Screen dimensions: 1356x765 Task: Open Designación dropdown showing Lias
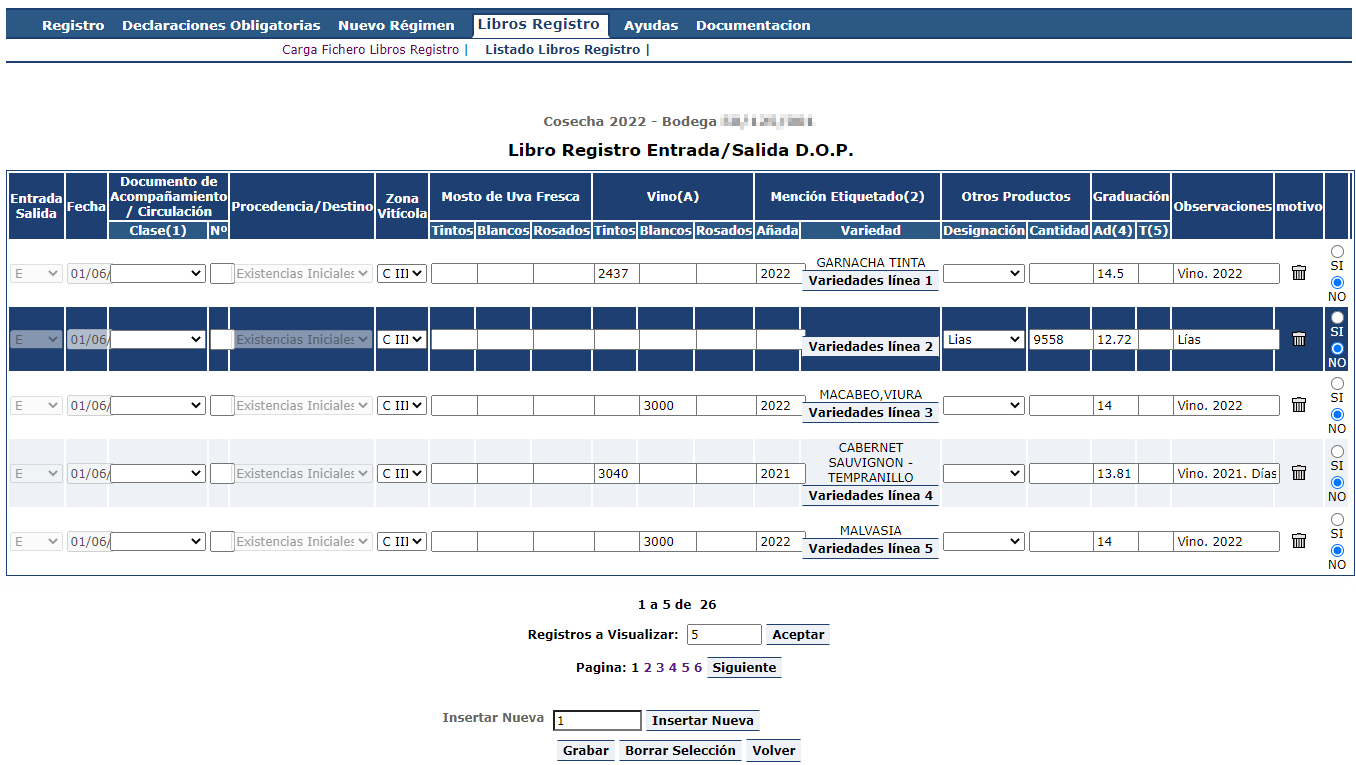[984, 339]
